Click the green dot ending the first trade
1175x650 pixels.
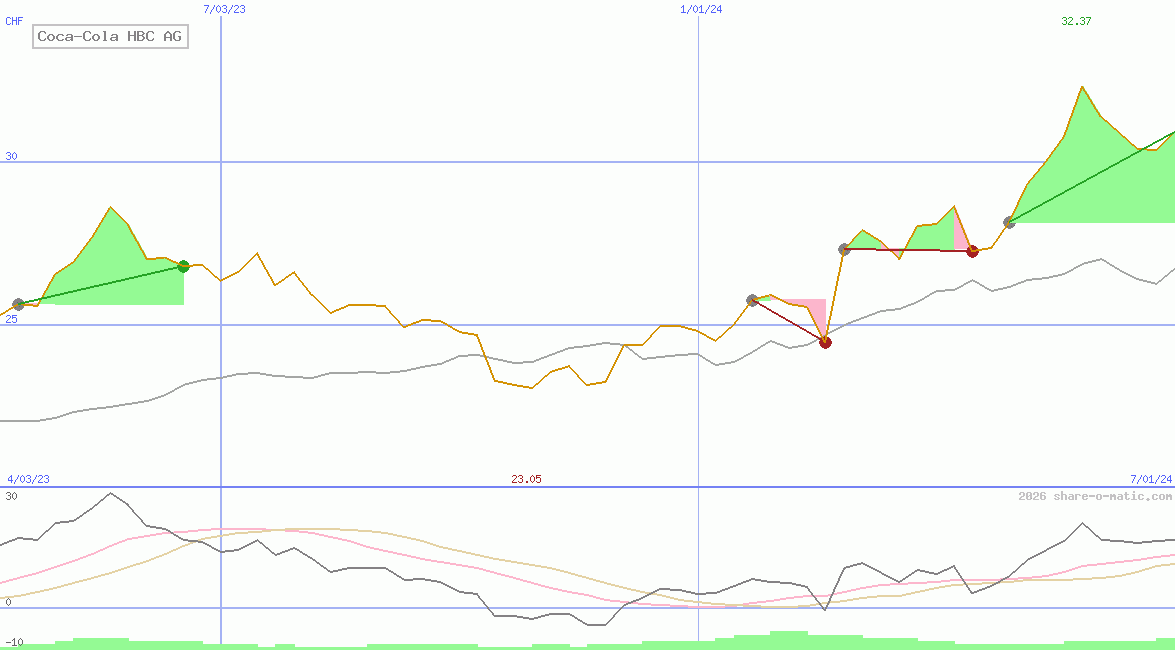(183, 266)
